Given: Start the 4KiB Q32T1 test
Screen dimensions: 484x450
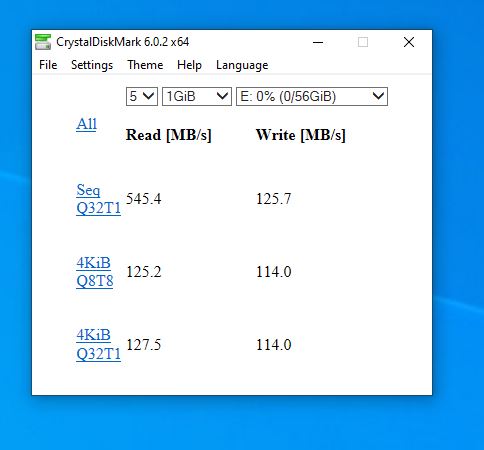Looking at the screenshot, I should coord(98,344).
